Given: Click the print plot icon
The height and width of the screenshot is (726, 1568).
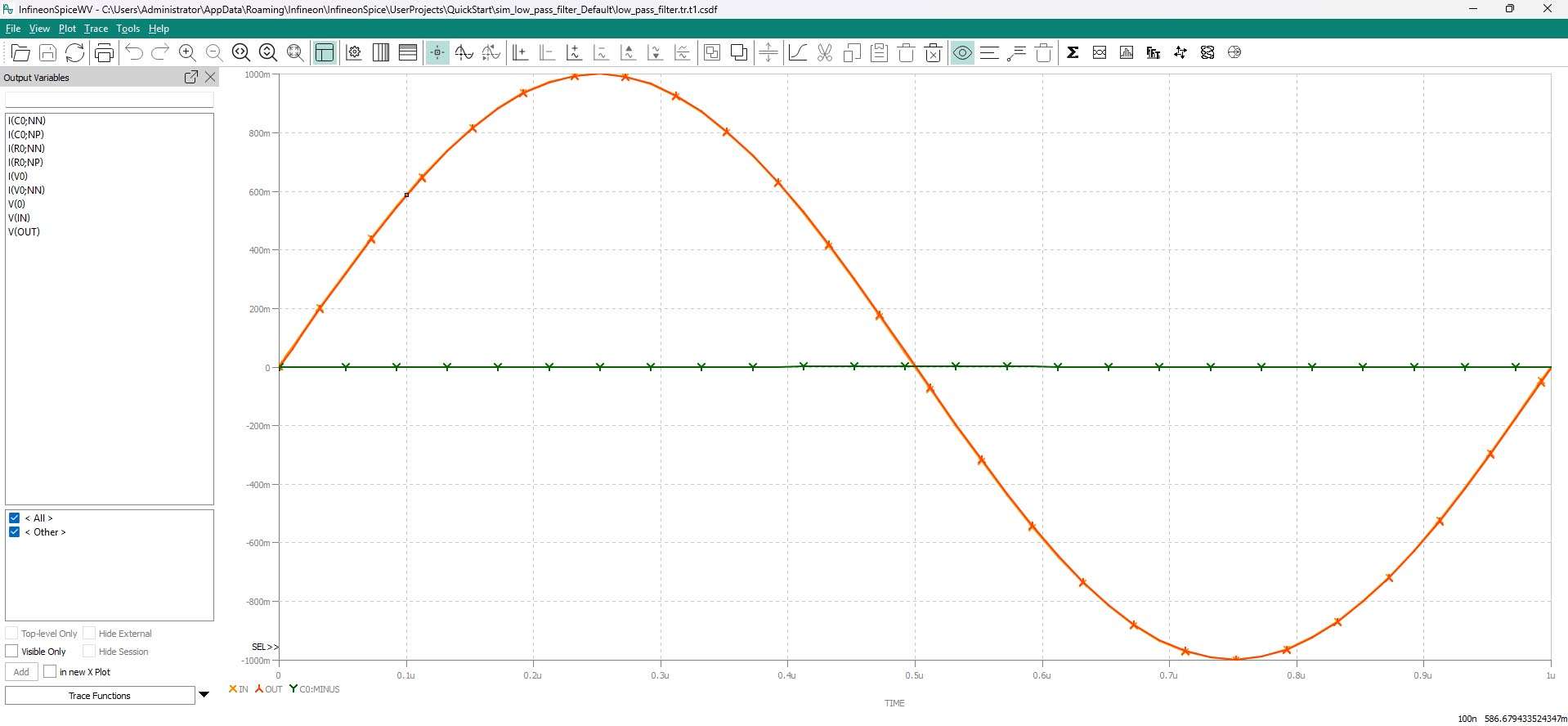Looking at the screenshot, I should pyautogui.click(x=104, y=53).
